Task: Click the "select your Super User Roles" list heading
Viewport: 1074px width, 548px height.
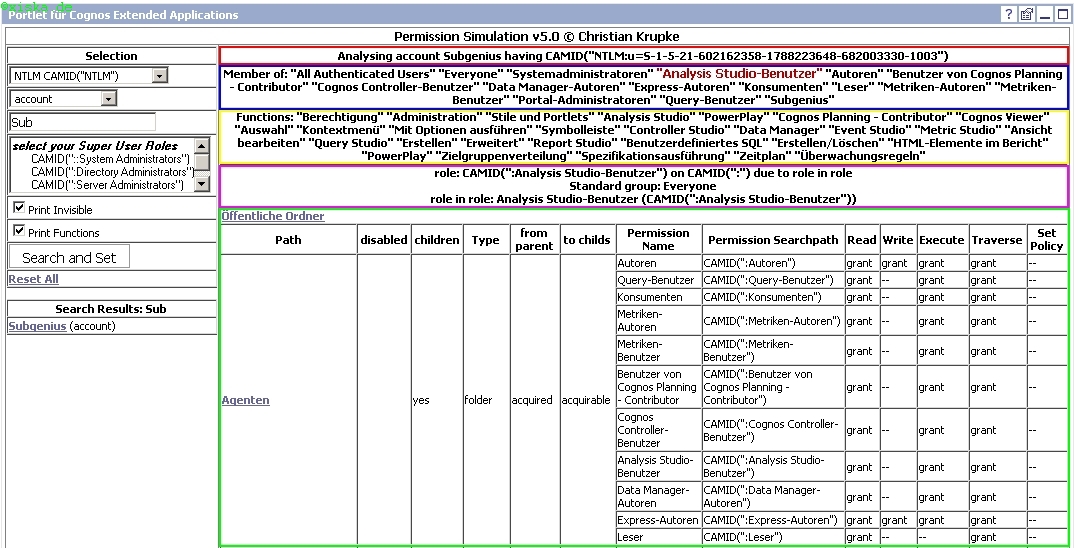Action: [x=95, y=146]
